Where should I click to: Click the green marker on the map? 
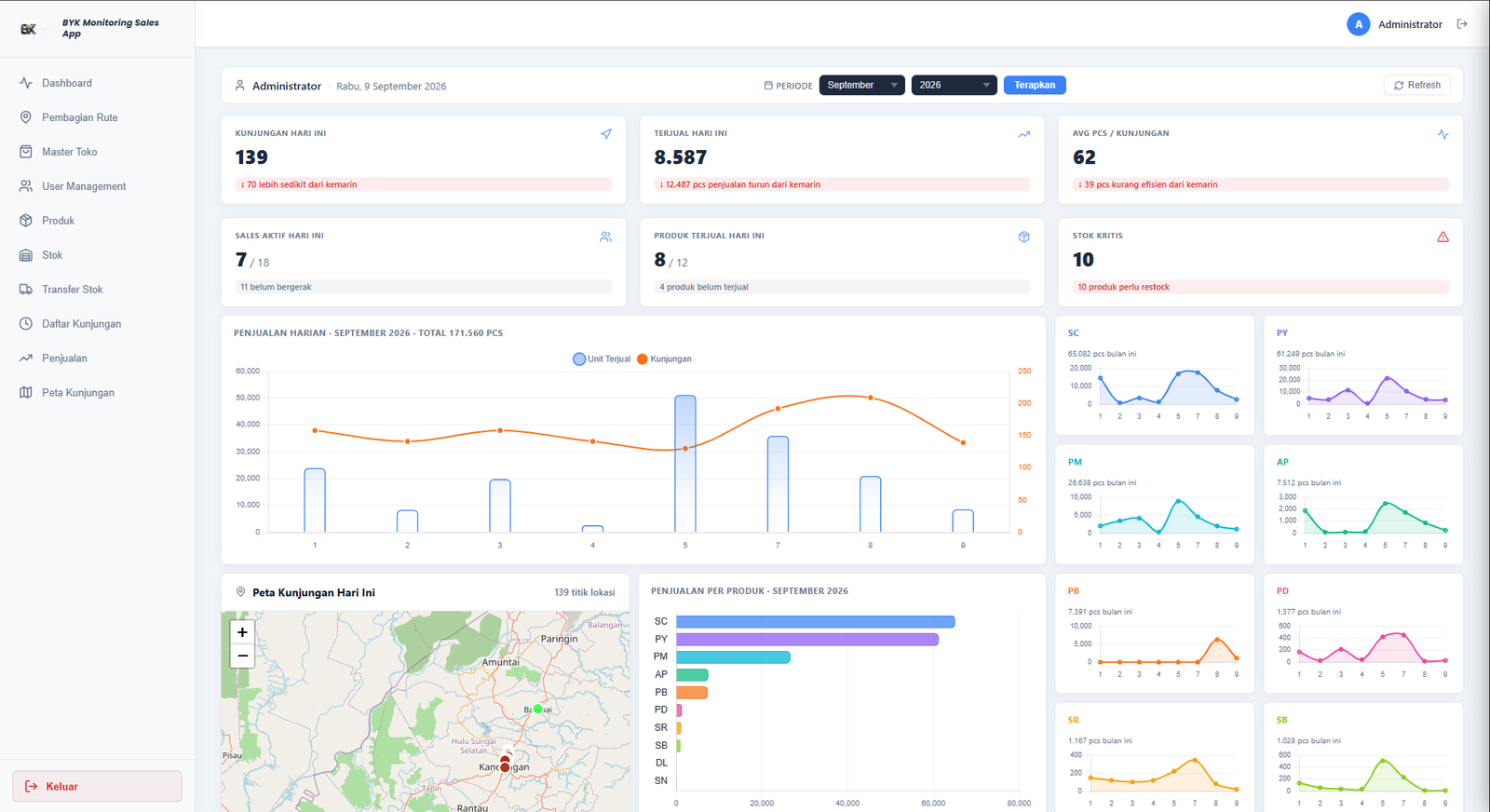[537, 709]
